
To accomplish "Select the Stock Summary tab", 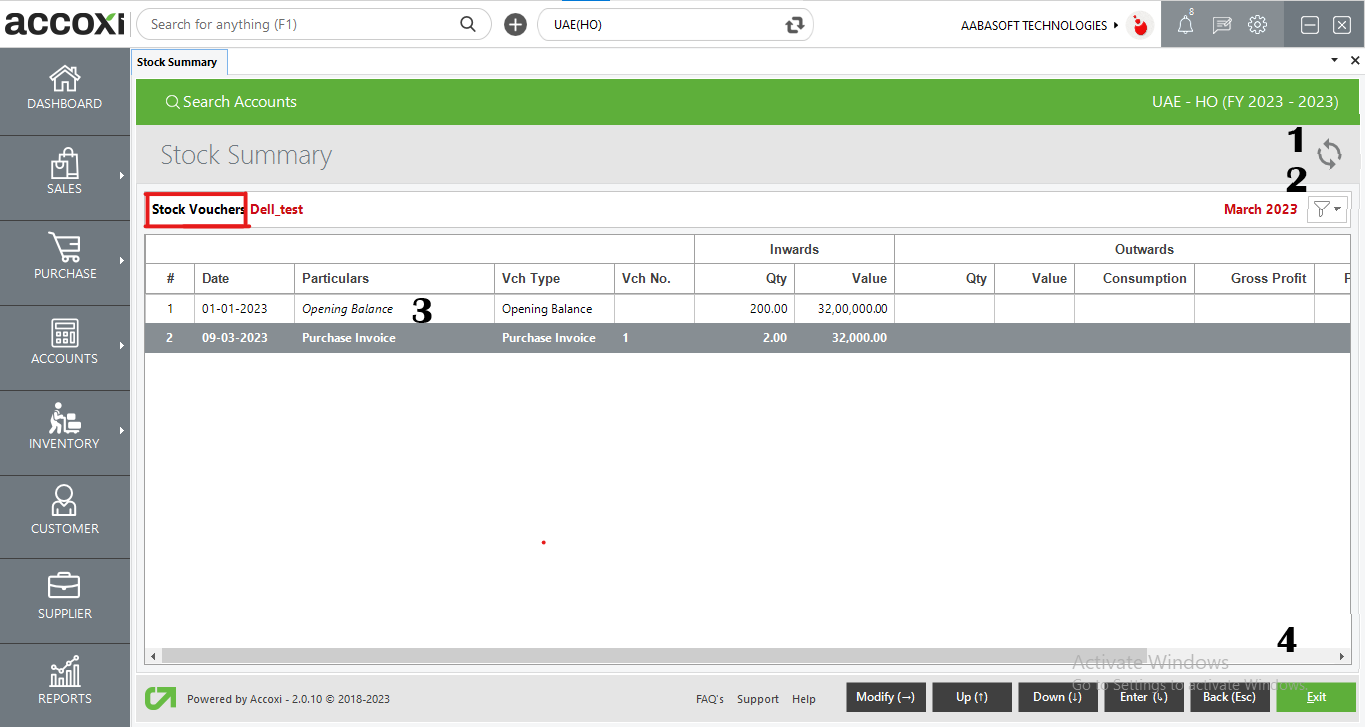I will [177, 62].
